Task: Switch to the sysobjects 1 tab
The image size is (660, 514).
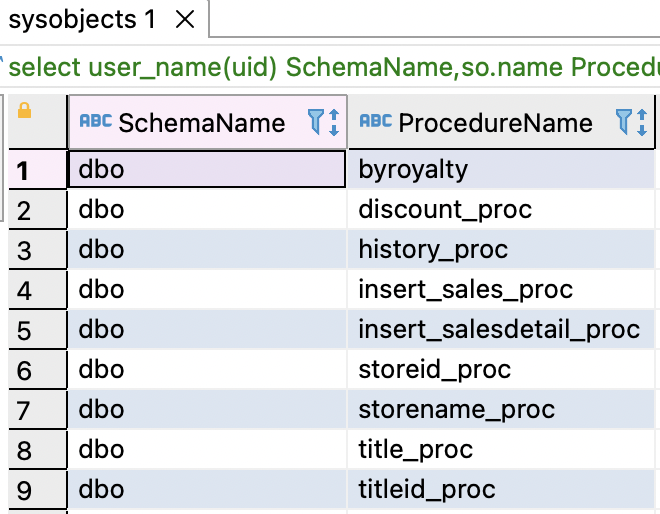Action: coord(82,19)
